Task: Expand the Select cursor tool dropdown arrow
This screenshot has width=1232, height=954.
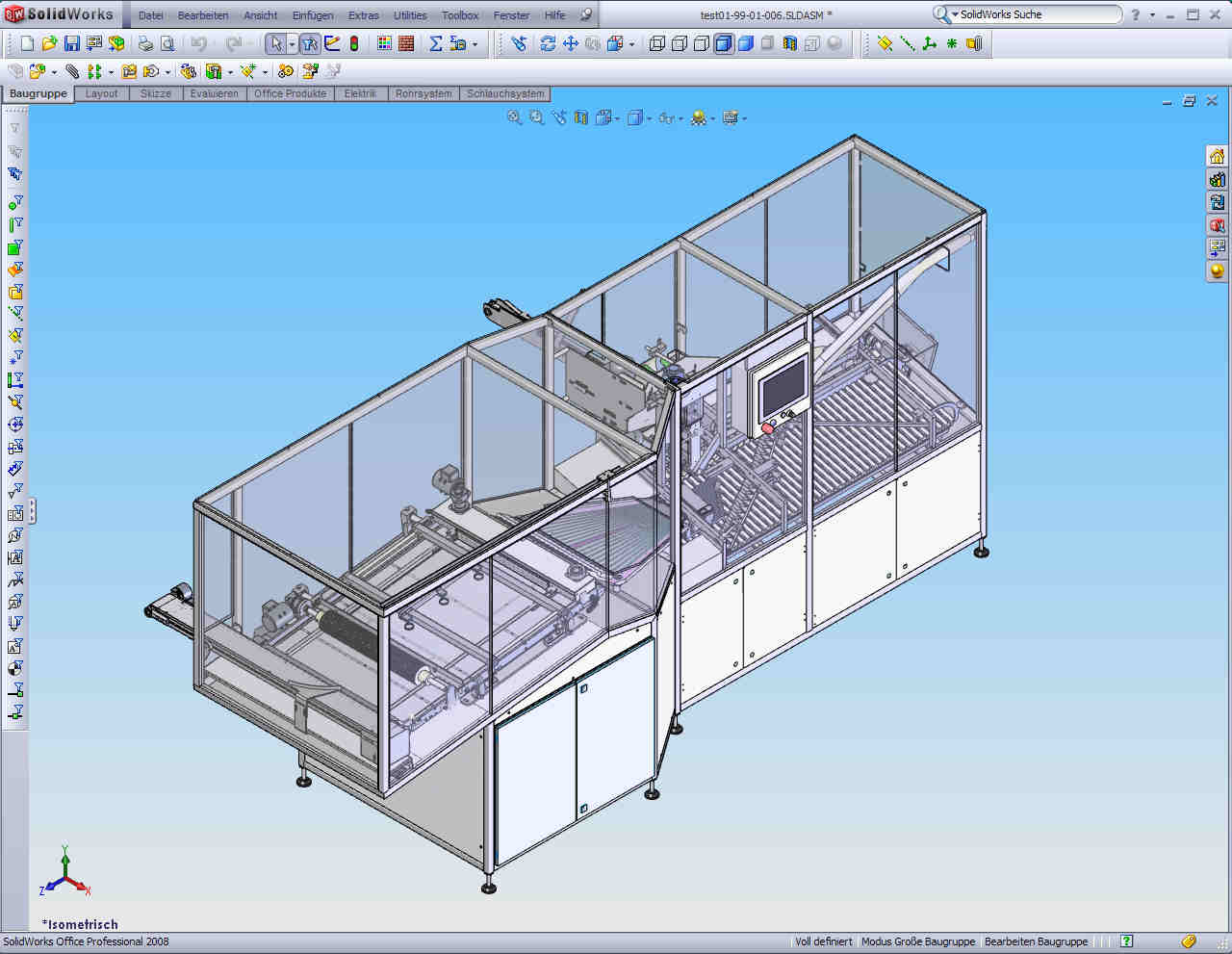Action: 292,44
